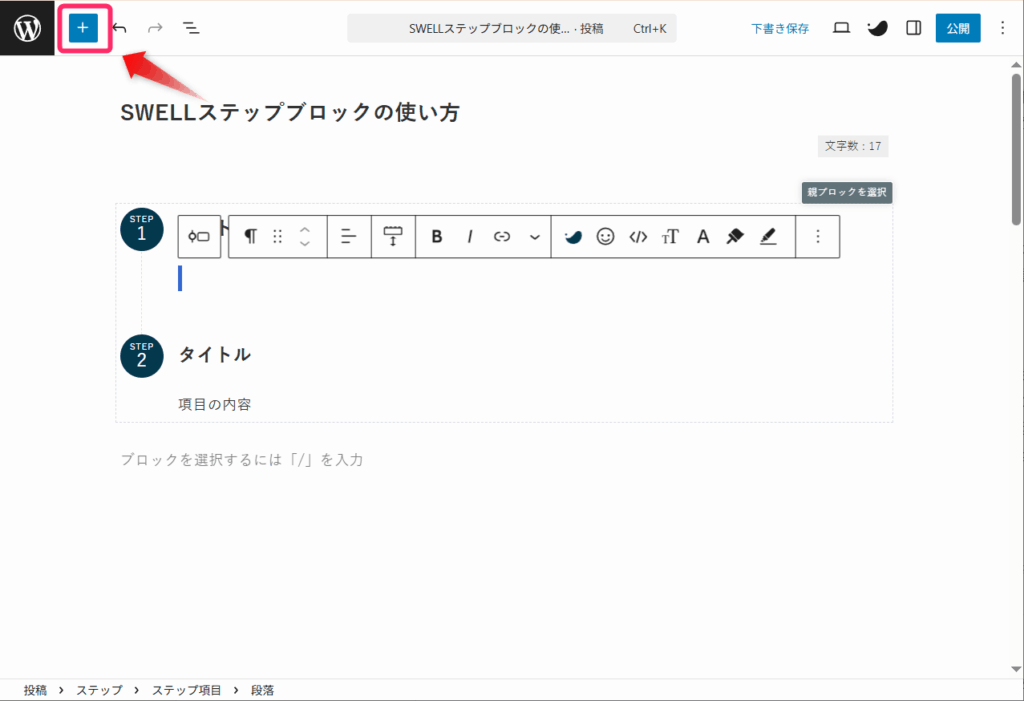Select the ステップ breadcrumb item

click(x=99, y=690)
